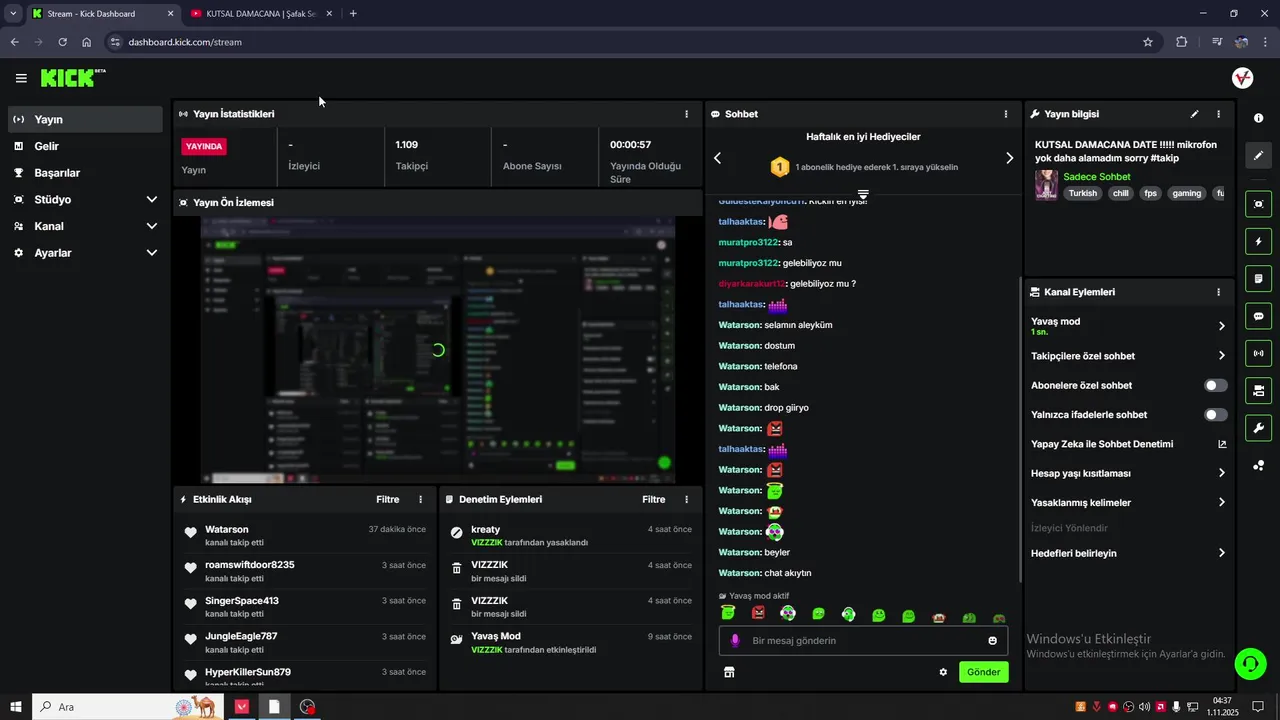Open Yavaş mod settings chevron
Viewport: 1280px width, 720px height.
[x=1221, y=326]
